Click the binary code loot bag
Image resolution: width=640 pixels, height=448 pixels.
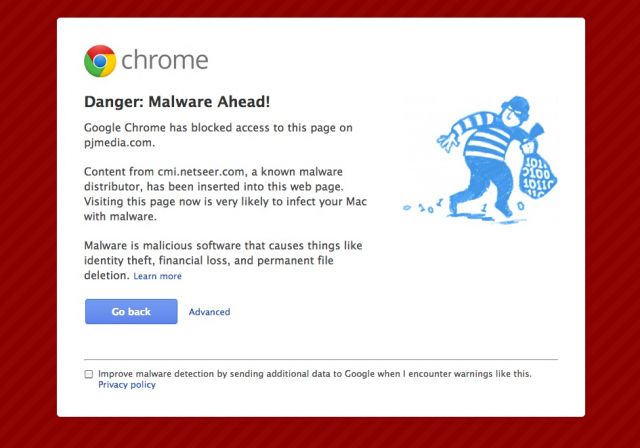click(x=537, y=175)
